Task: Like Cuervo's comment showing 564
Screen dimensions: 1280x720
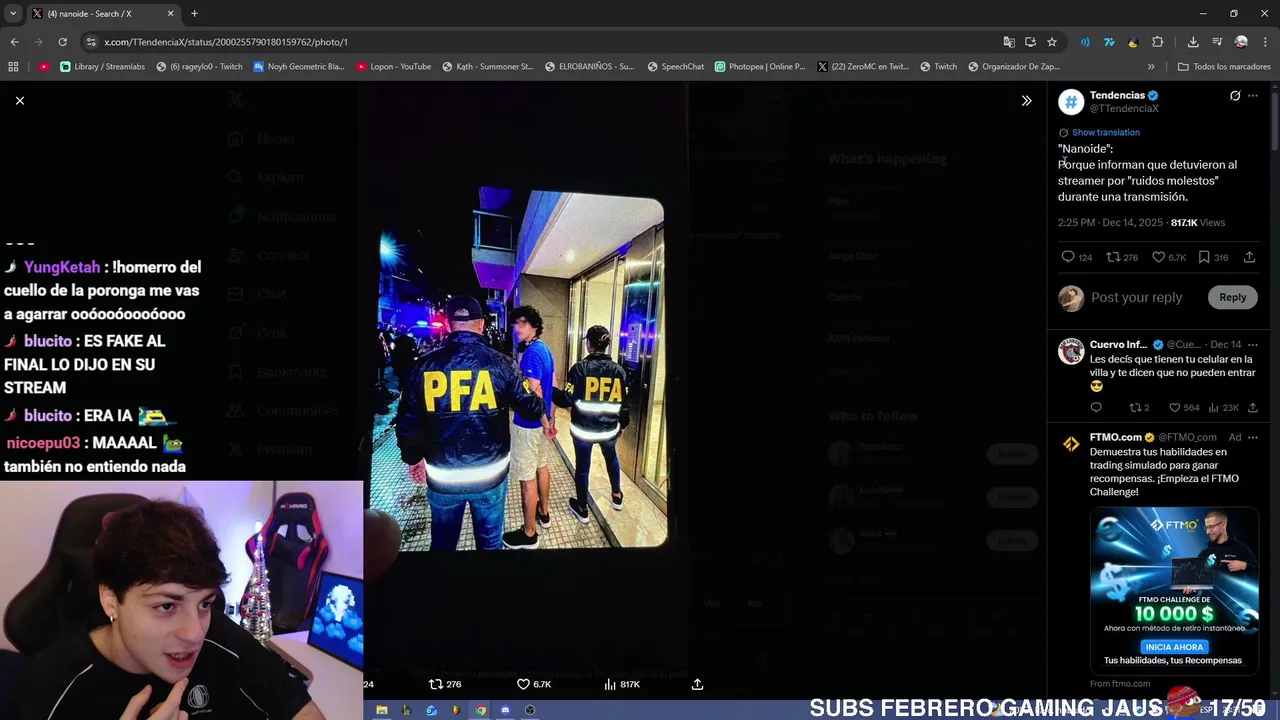Action: (x=1186, y=407)
